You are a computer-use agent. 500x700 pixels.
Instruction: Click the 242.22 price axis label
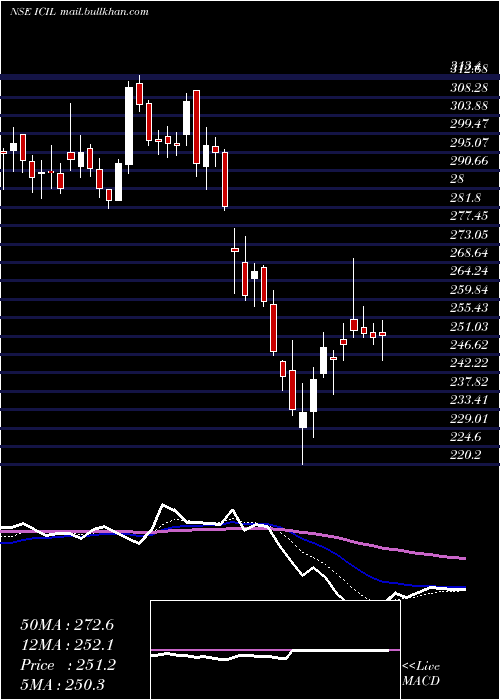[x=469, y=362]
